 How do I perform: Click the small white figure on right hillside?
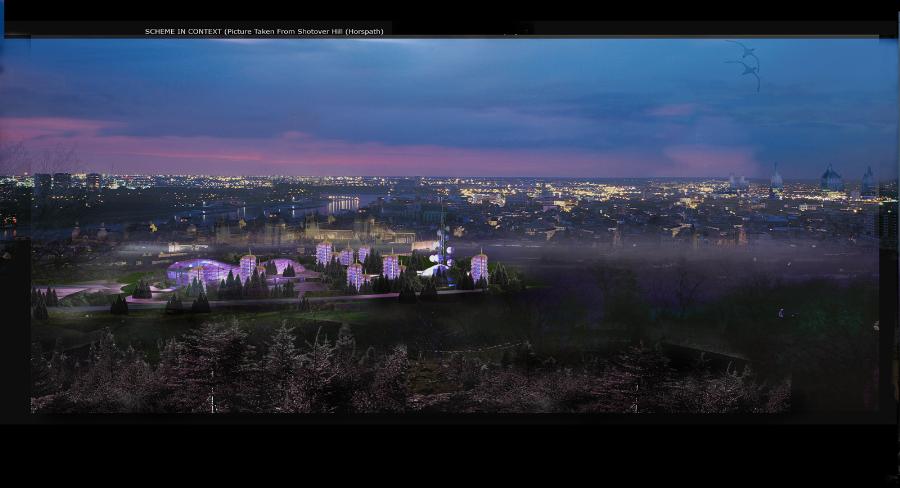click(781, 313)
